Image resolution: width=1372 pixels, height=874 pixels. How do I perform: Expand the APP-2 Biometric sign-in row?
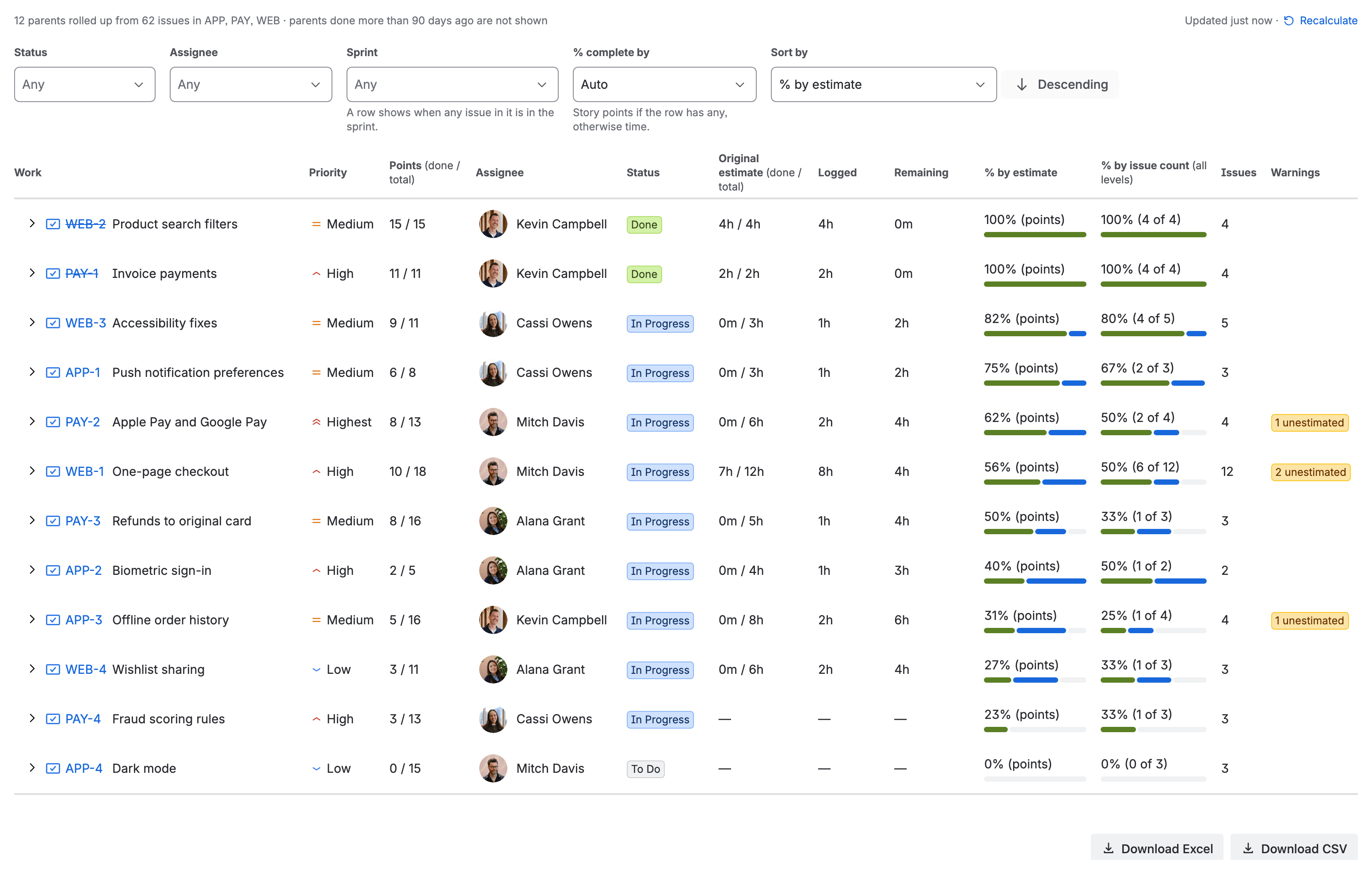click(32, 570)
